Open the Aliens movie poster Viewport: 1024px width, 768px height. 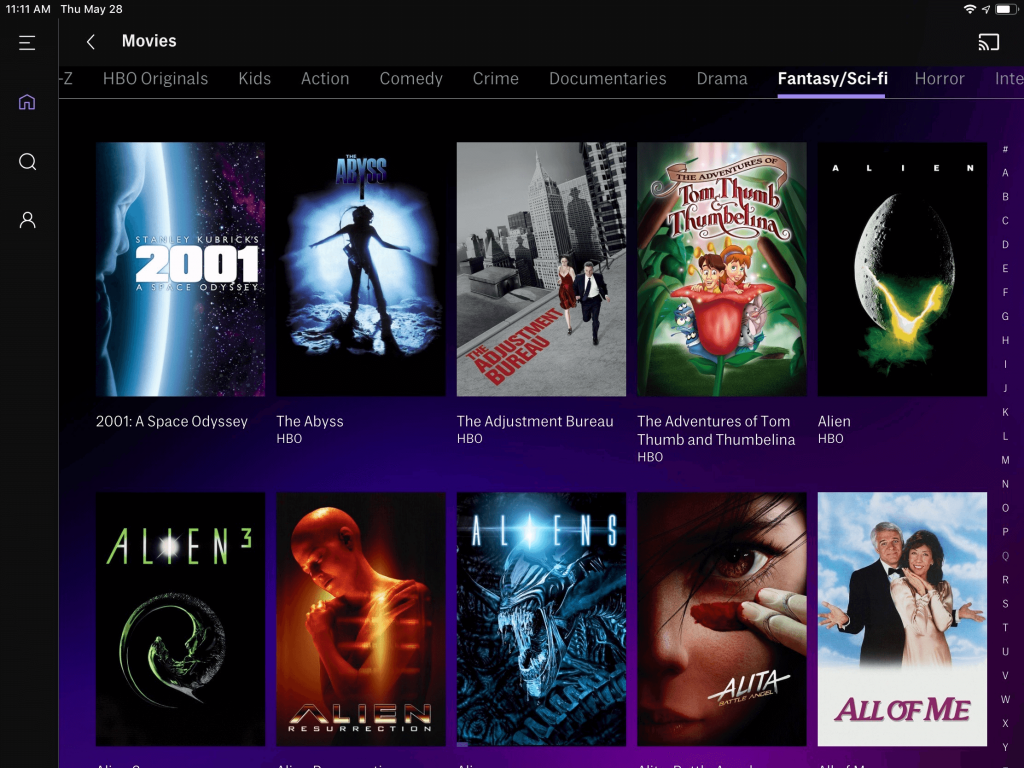click(x=541, y=619)
